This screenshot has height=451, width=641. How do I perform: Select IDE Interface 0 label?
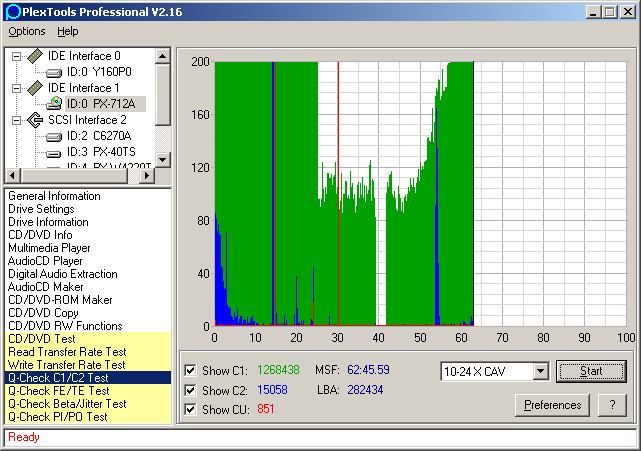[x=84, y=56]
